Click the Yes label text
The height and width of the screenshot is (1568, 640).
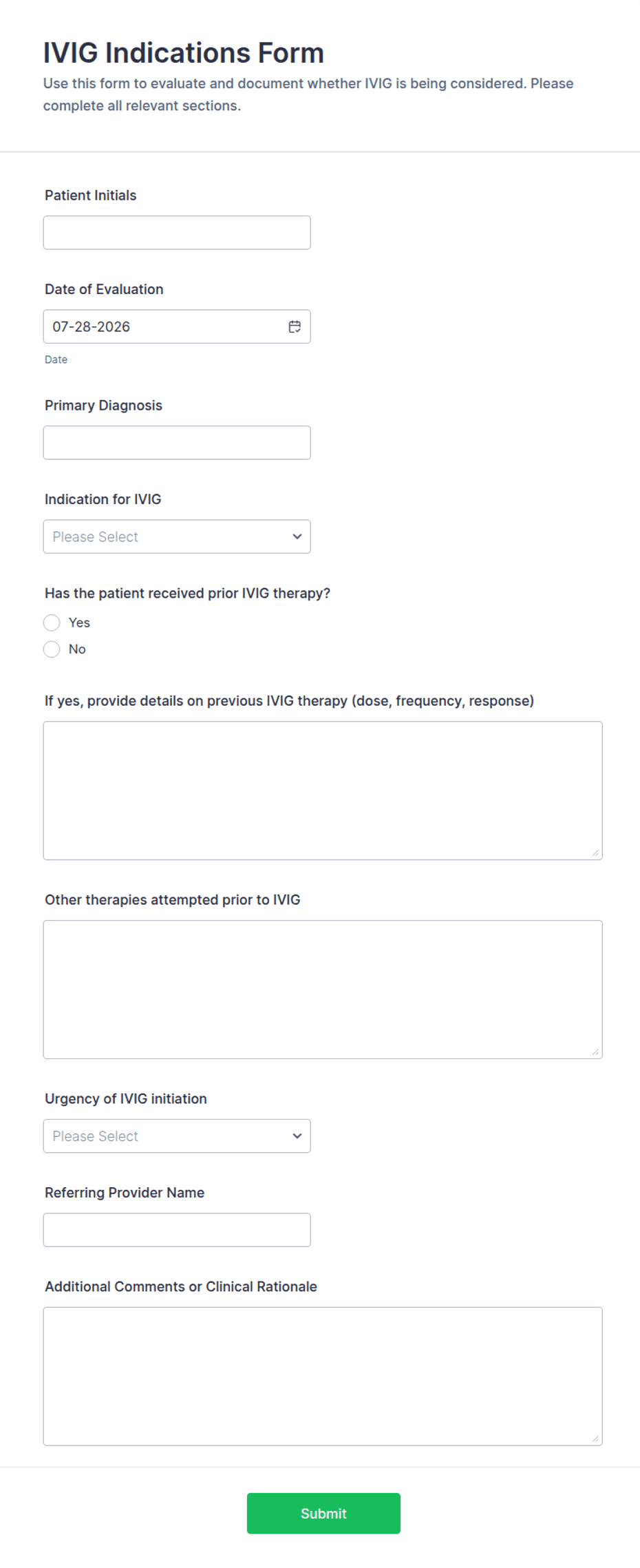tap(79, 623)
